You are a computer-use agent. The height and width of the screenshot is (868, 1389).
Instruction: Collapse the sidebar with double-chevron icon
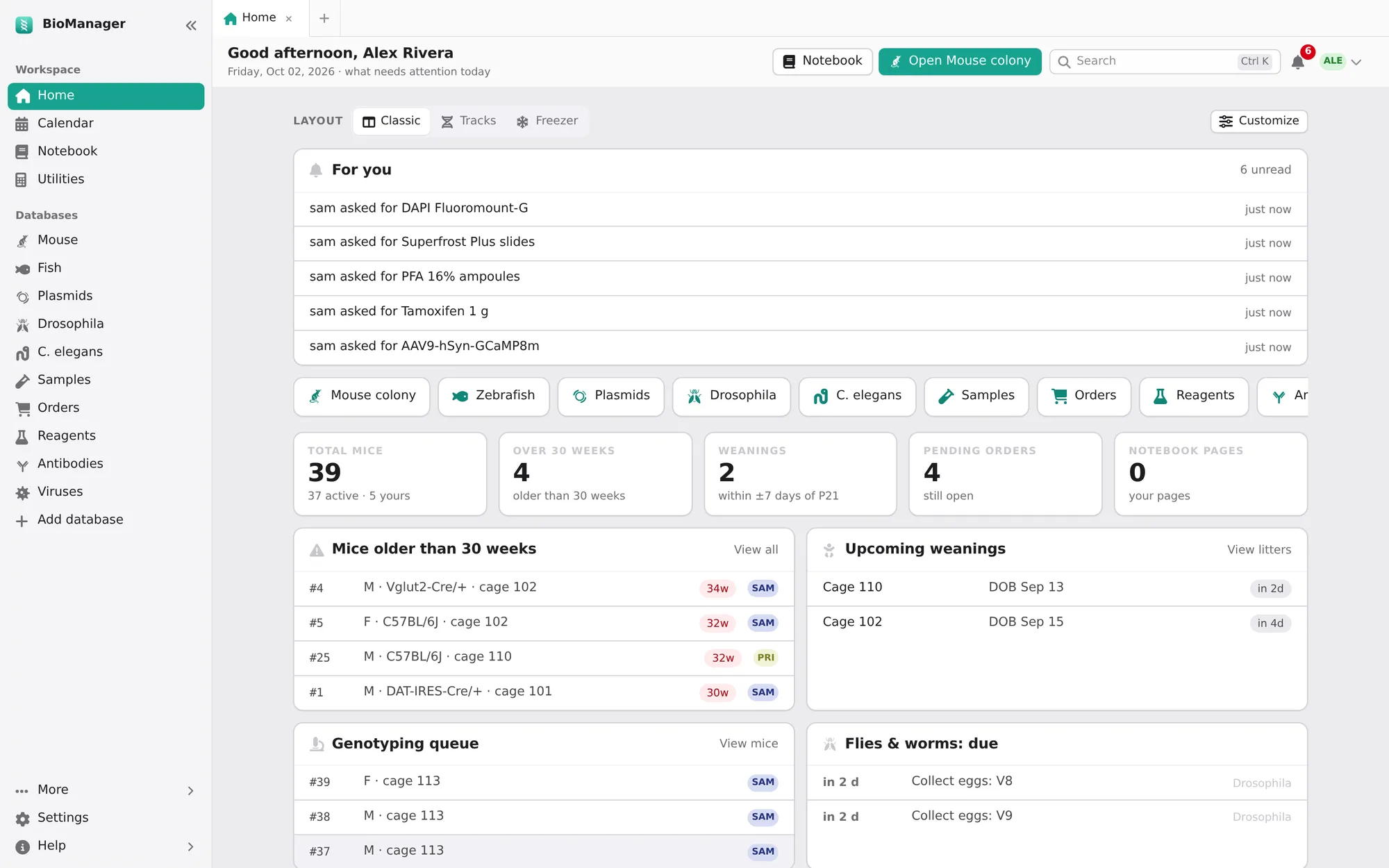(x=191, y=26)
